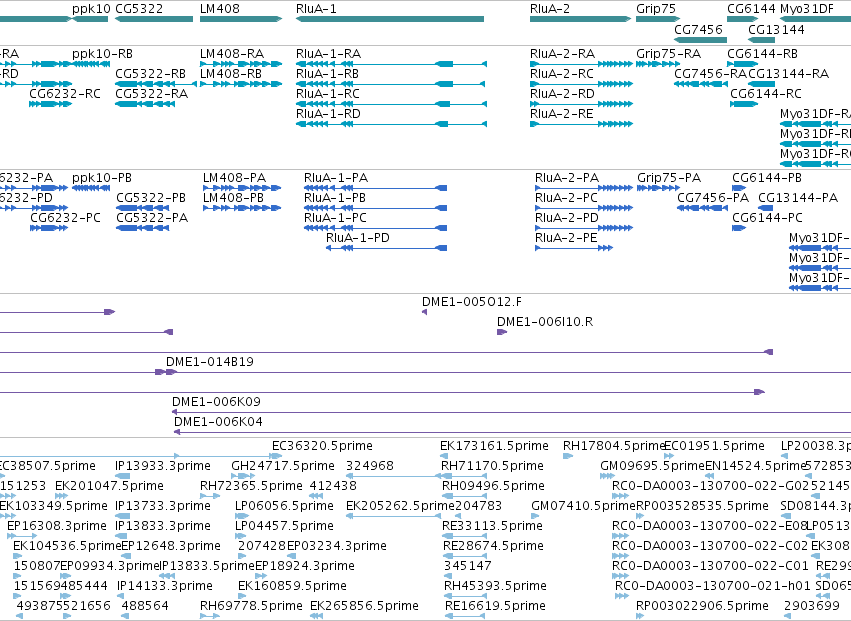Image resolution: width=851 pixels, height=621 pixels.
Task: Click protein LM408-PA
Action: click(234, 178)
